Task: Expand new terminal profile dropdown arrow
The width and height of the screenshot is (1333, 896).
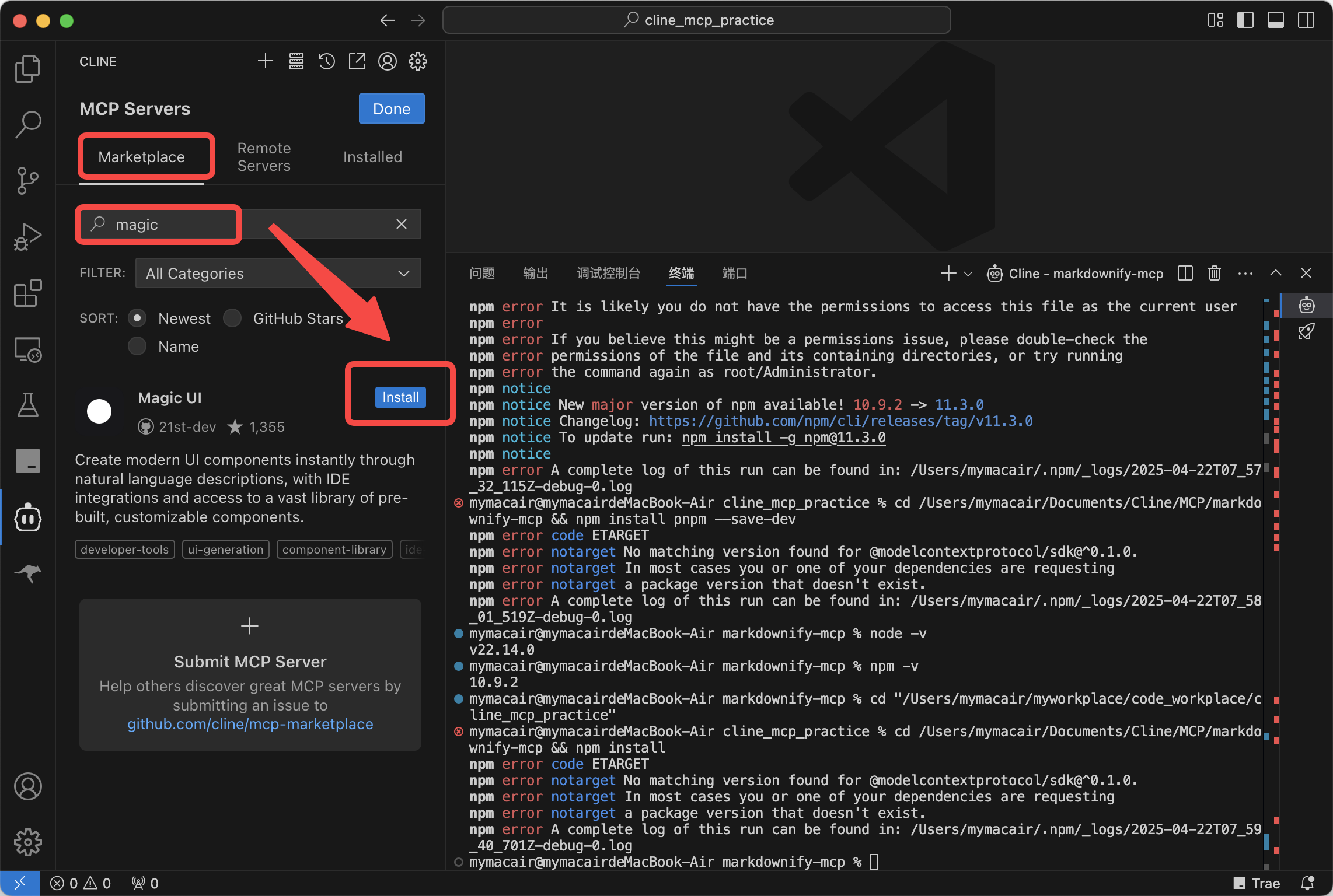Action: (x=968, y=274)
